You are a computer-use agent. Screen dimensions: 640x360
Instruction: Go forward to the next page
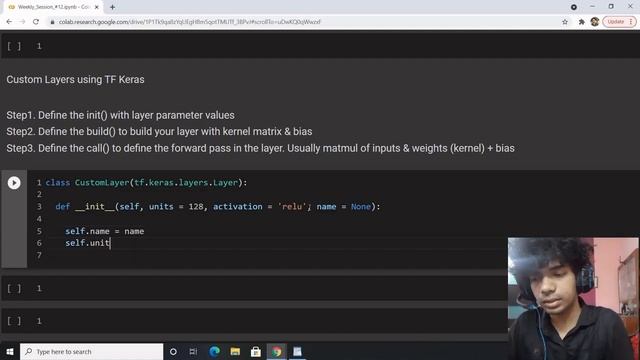(22, 22)
